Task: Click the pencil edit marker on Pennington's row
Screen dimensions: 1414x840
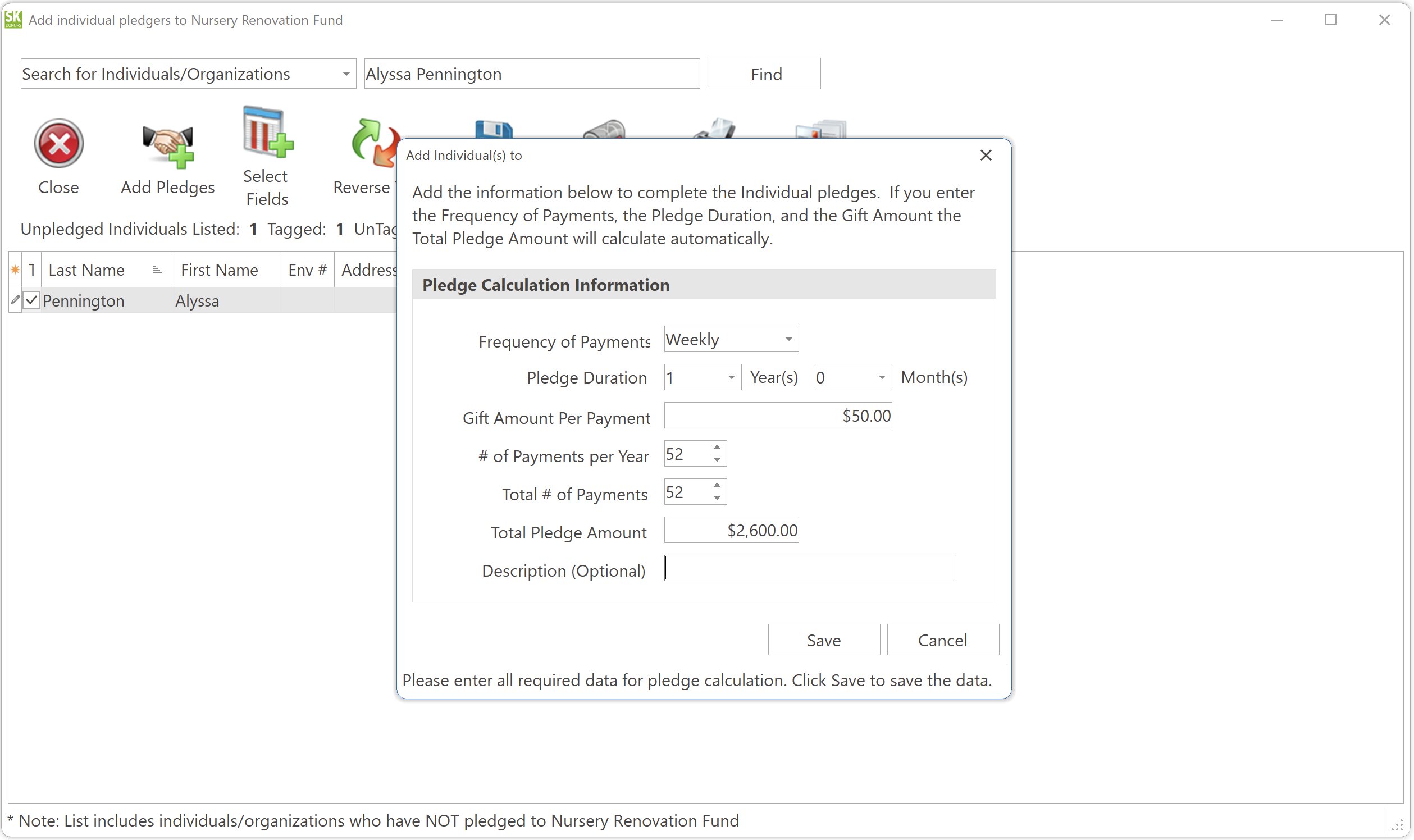Action: pos(14,300)
